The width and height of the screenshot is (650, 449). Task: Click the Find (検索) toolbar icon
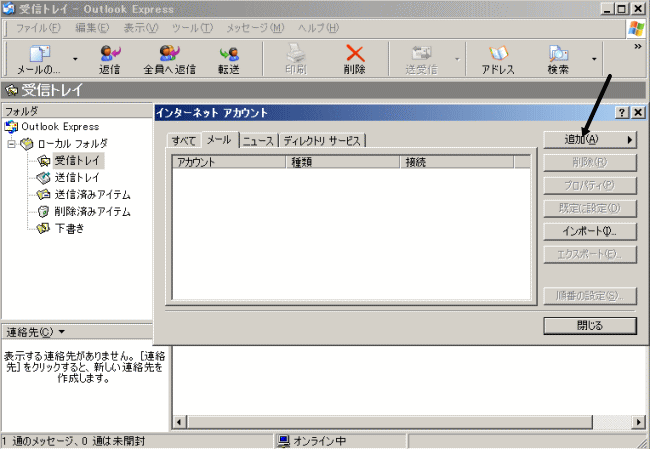click(558, 54)
